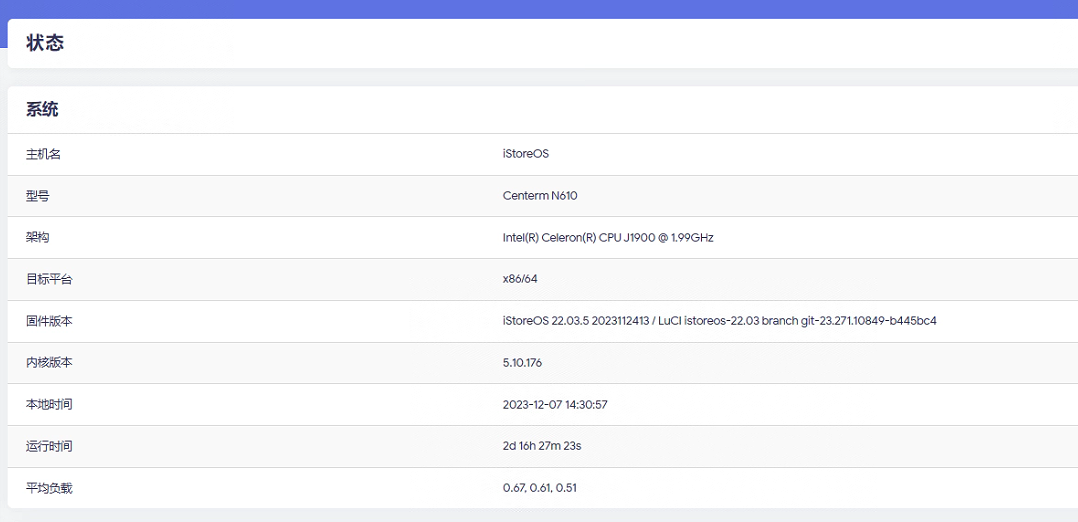
Task: Click the 5.10.176 kernel version value
Action: click(522, 363)
